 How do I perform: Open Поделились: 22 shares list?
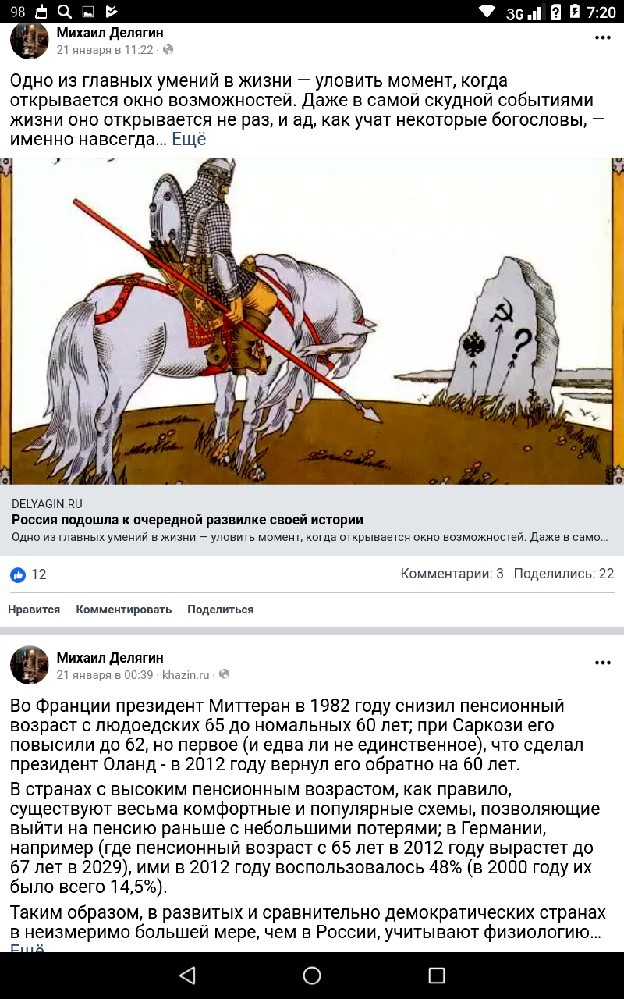[563, 573]
